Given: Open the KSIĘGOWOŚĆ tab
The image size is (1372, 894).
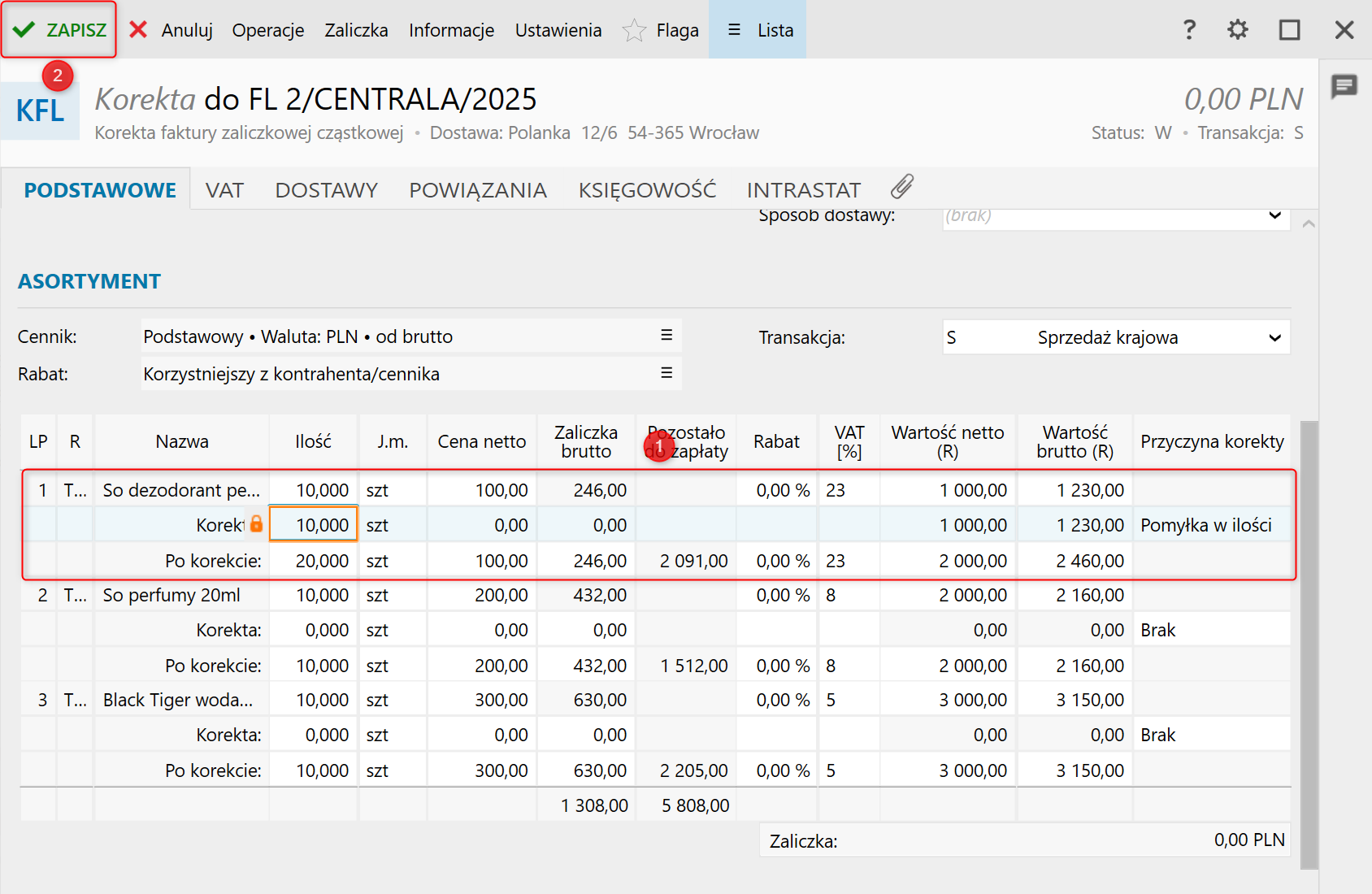Looking at the screenshot, I should (647, 190).
